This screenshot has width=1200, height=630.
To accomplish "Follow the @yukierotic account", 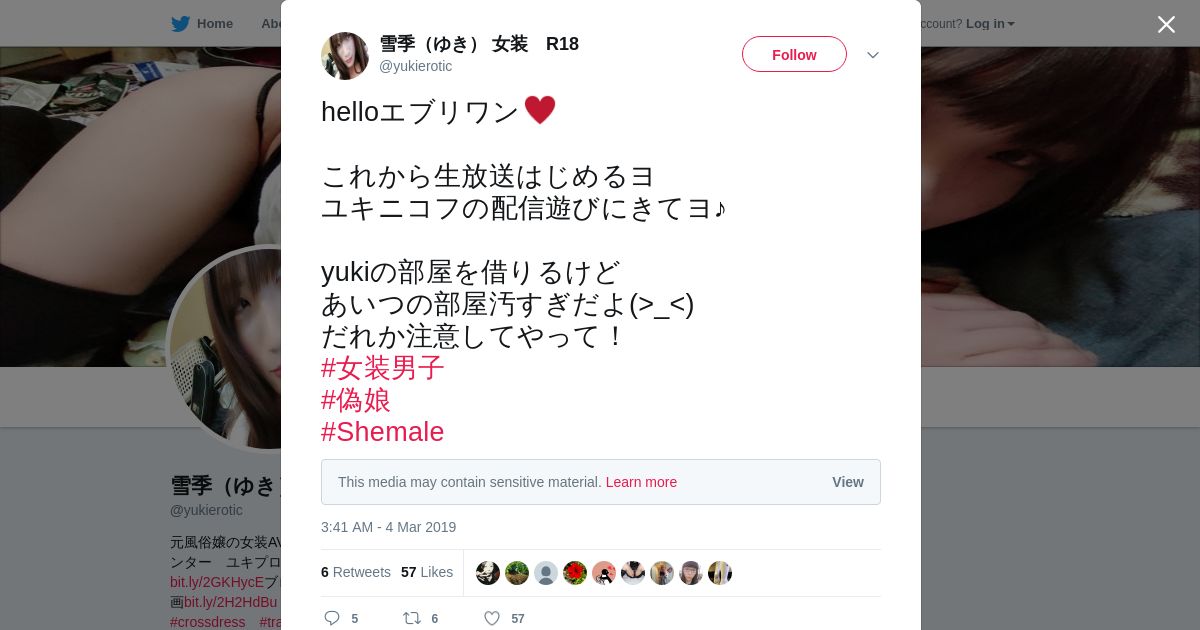I will click(794, 55).
